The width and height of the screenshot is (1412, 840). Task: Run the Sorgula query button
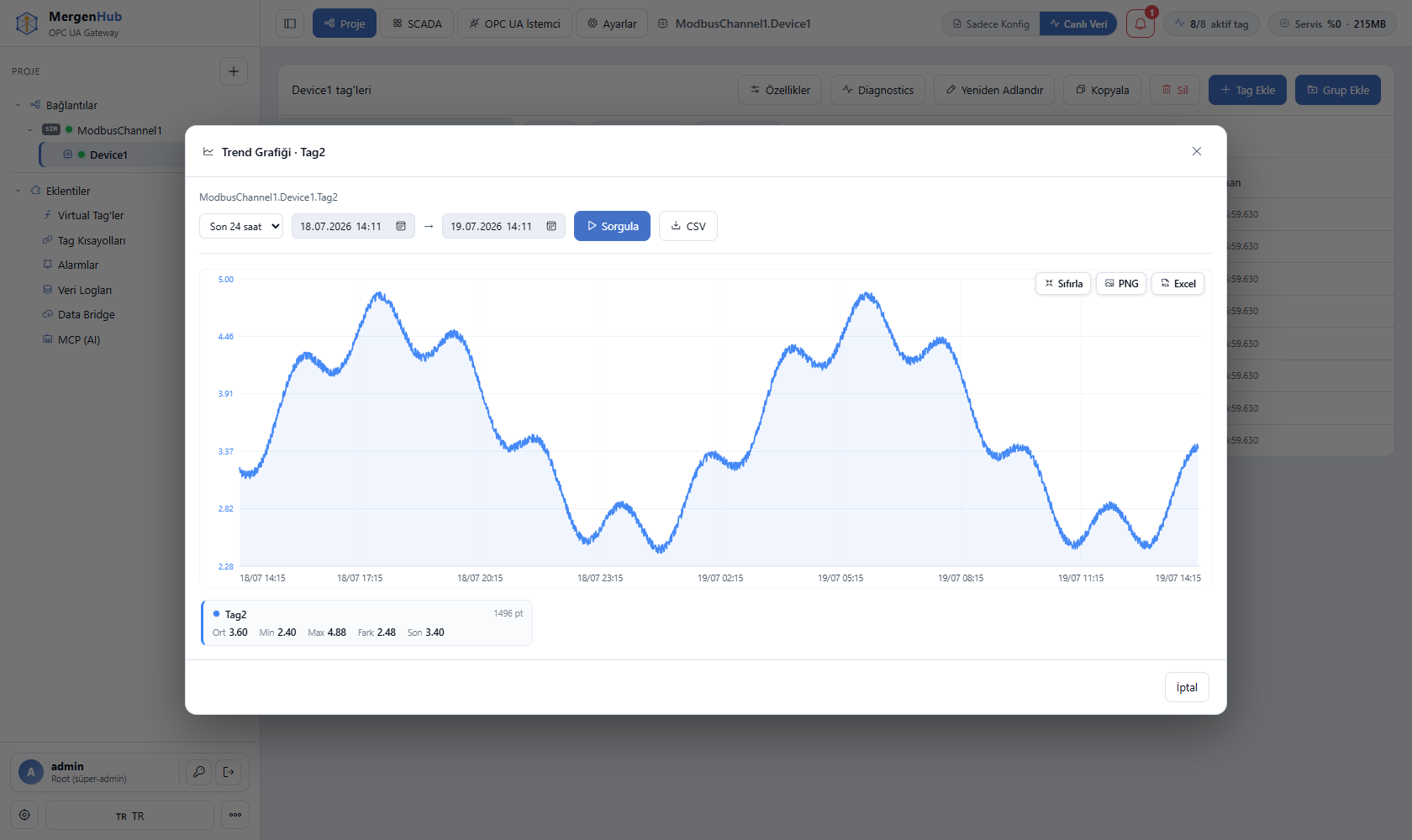(x=612, y=226)
